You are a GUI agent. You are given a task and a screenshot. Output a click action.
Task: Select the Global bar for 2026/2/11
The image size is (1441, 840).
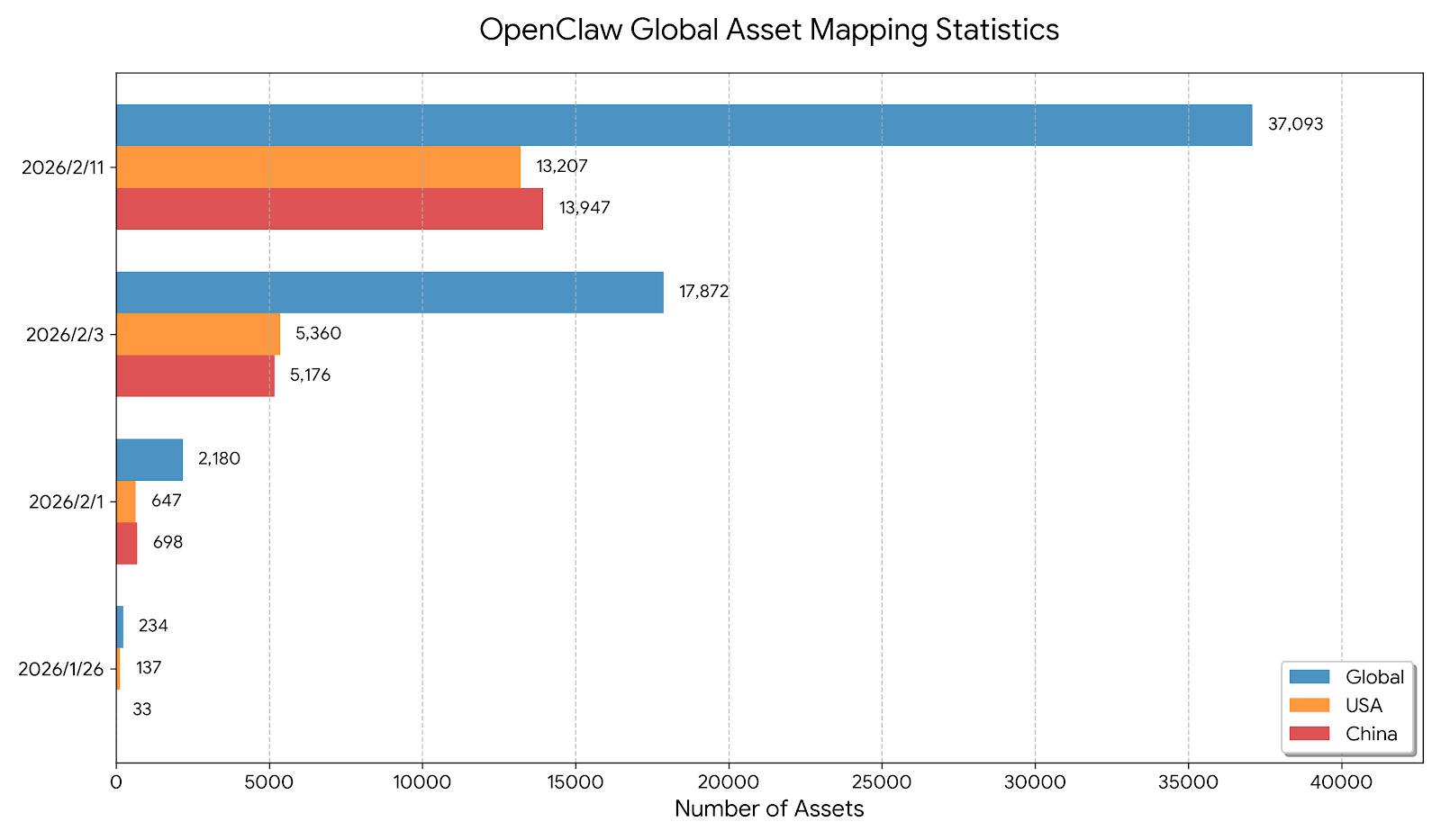(684, 125)
